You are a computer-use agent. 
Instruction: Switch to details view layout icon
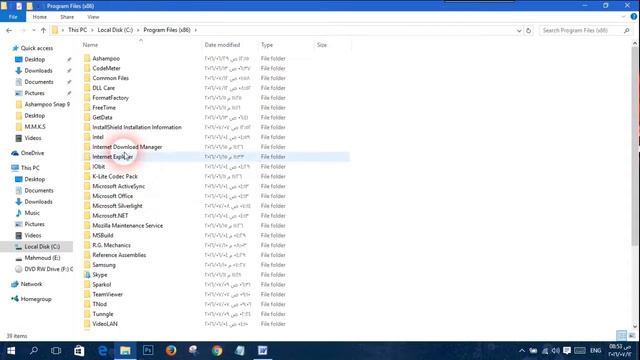(621, 336)
